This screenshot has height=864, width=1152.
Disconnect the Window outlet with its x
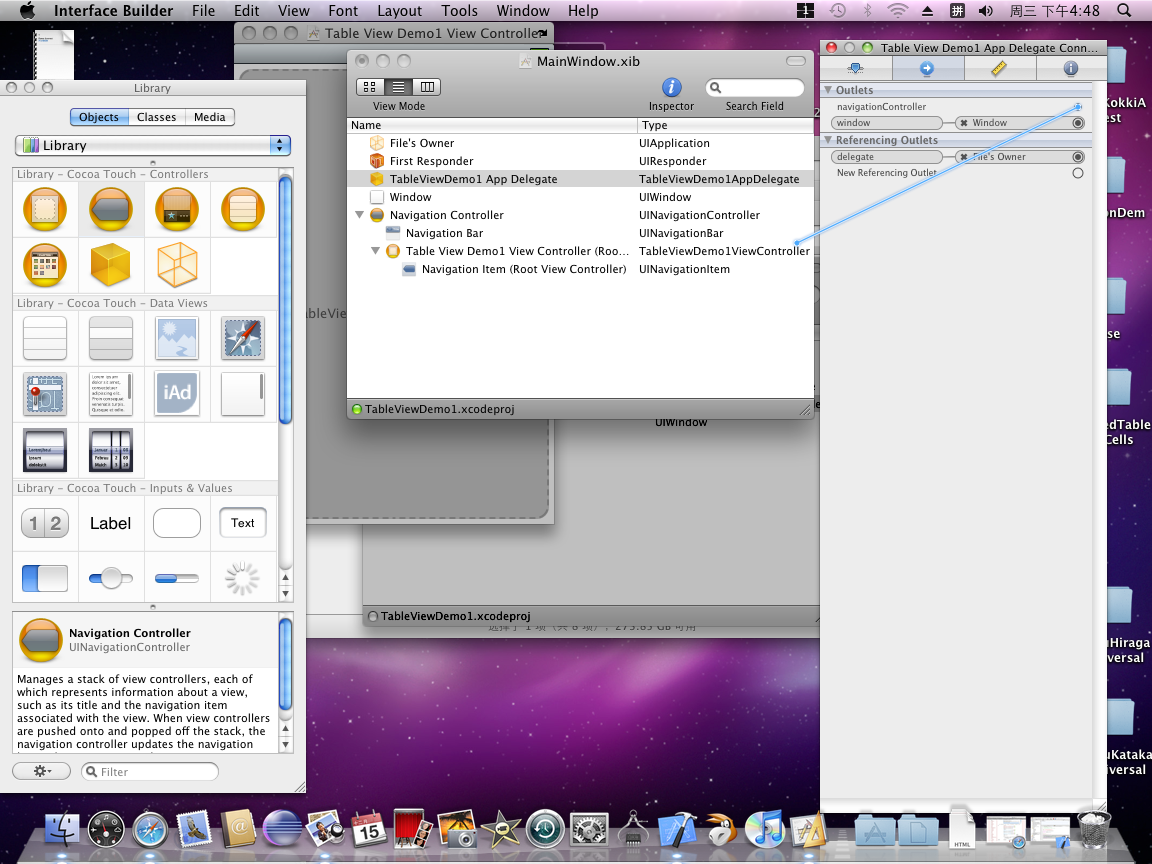(x=964, y=123)
